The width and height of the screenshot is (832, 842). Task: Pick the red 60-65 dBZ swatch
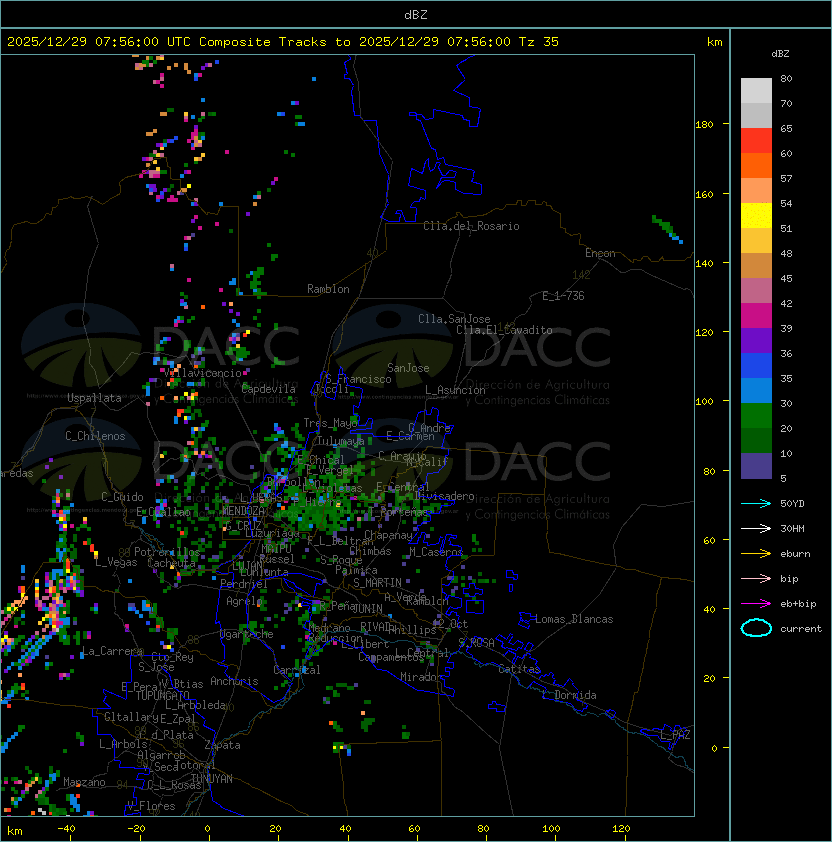click(x=756, y=141)
